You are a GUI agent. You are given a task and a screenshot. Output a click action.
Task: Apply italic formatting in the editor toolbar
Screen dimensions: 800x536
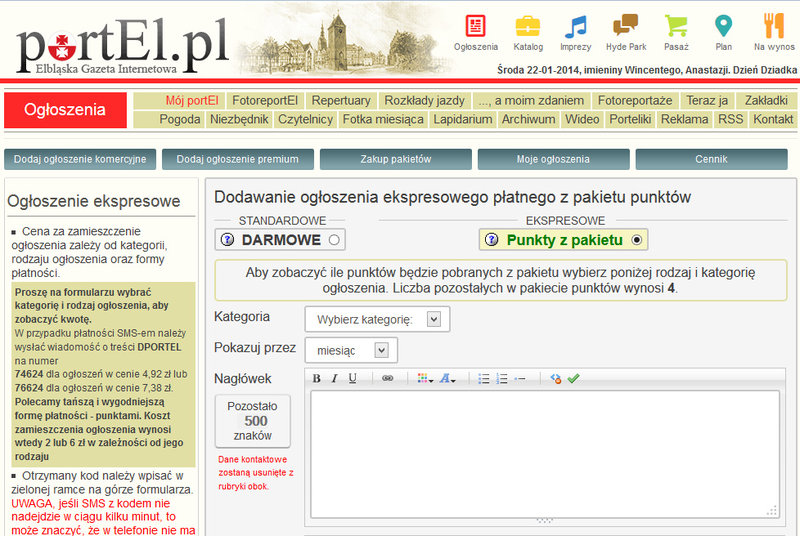(334, 378)
